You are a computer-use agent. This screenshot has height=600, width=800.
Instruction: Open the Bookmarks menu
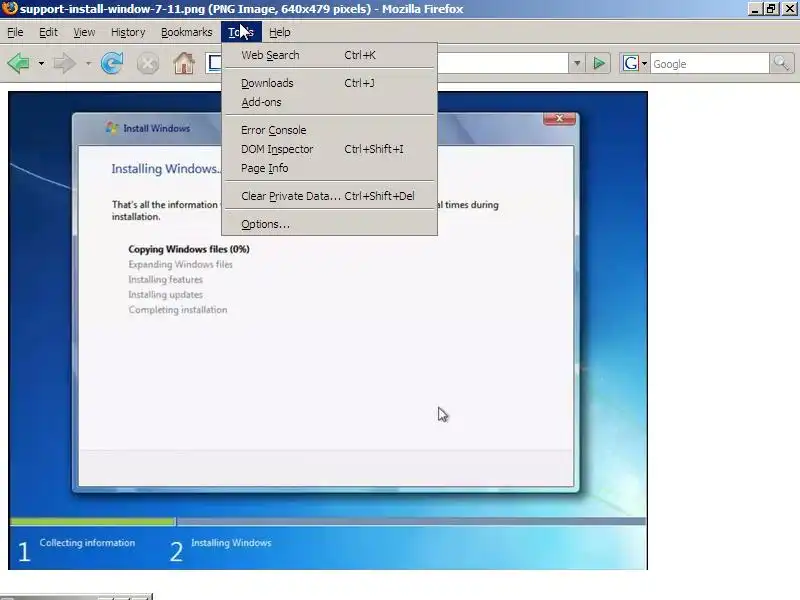pos(187,32)
